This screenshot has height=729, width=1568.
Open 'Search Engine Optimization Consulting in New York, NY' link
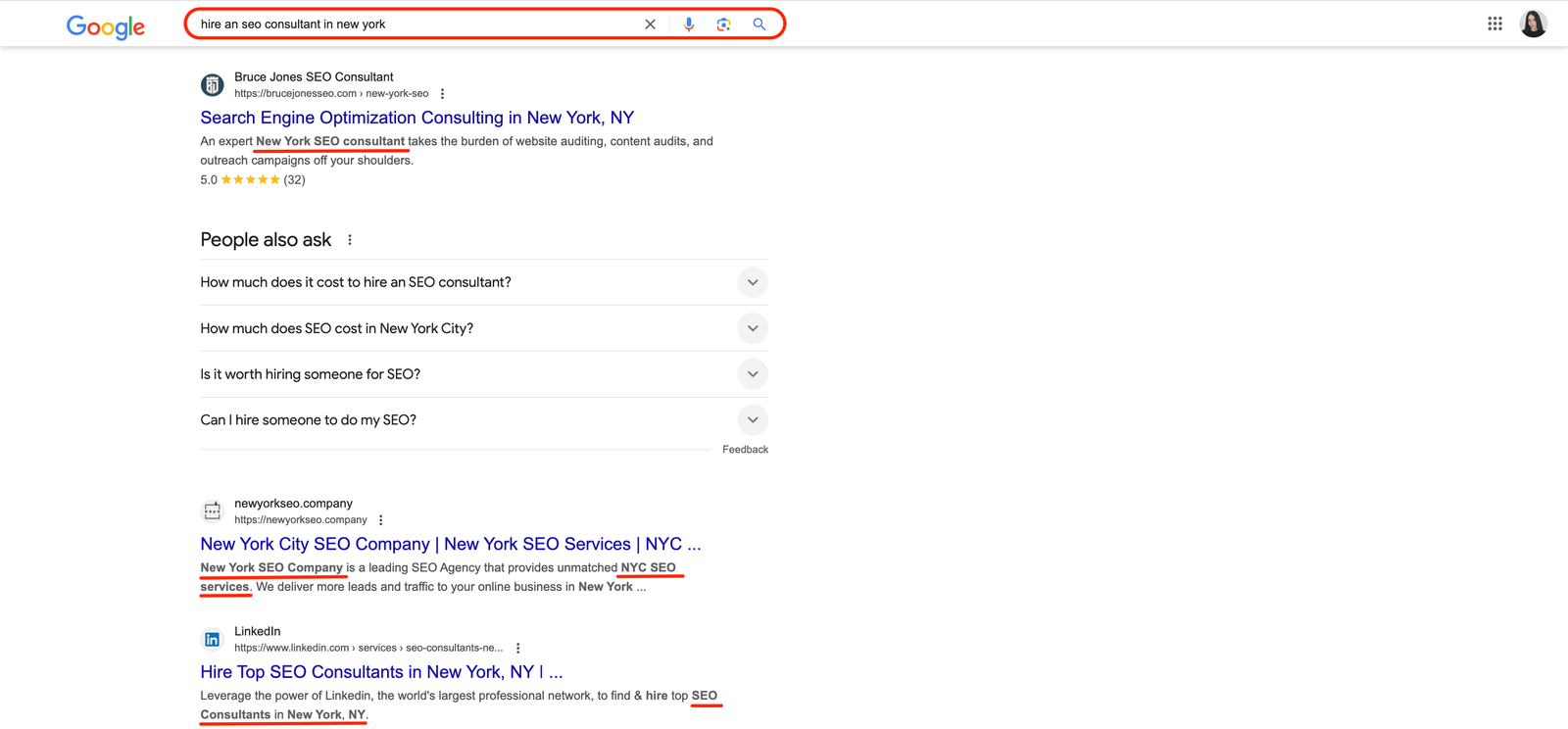point(417,118)
